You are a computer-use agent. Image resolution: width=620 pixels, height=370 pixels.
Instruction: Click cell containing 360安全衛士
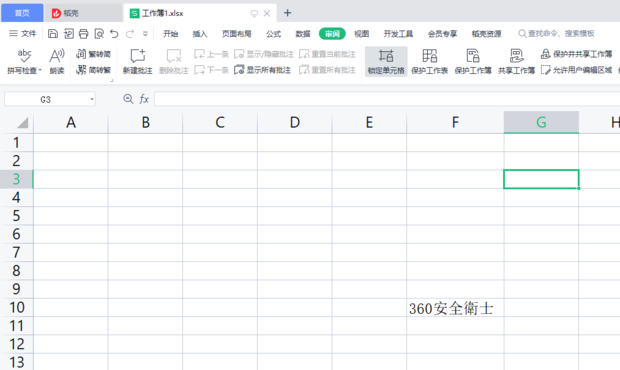tap(455, 308)
